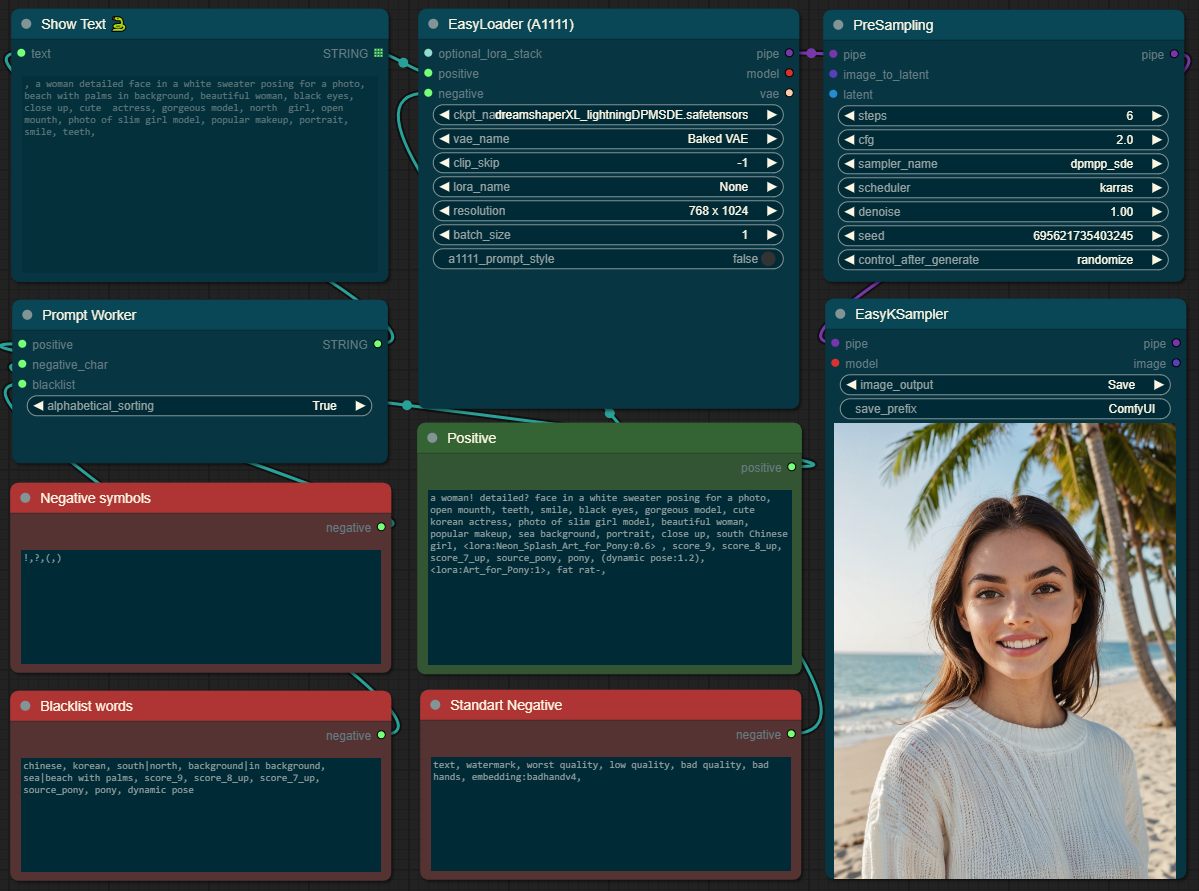Open the lora_name None selector
The width and height of the screenshot is (1199, 891).
point(608,187)
